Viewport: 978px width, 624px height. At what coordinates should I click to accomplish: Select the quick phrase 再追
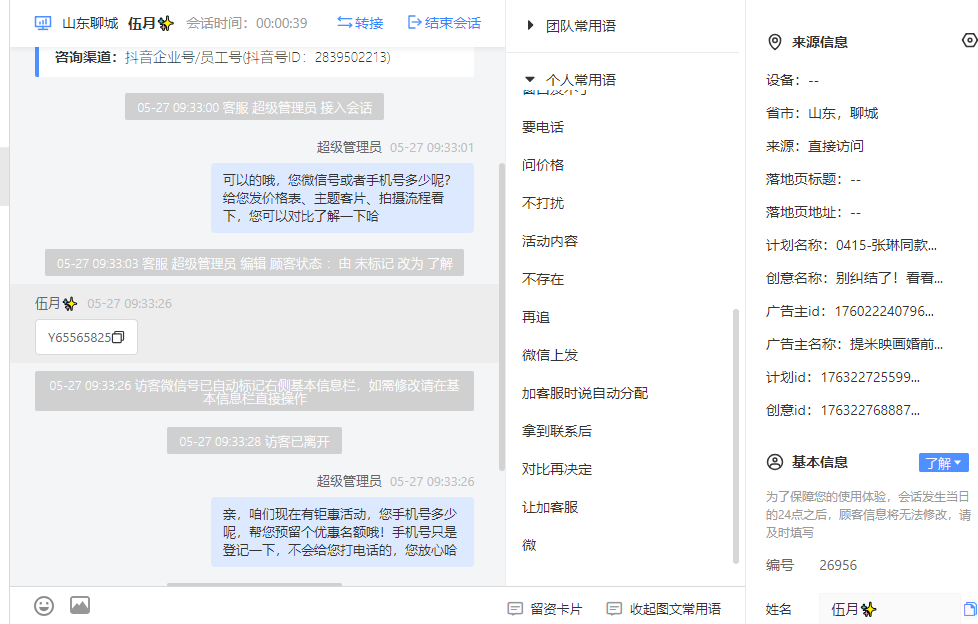(536, 318)
